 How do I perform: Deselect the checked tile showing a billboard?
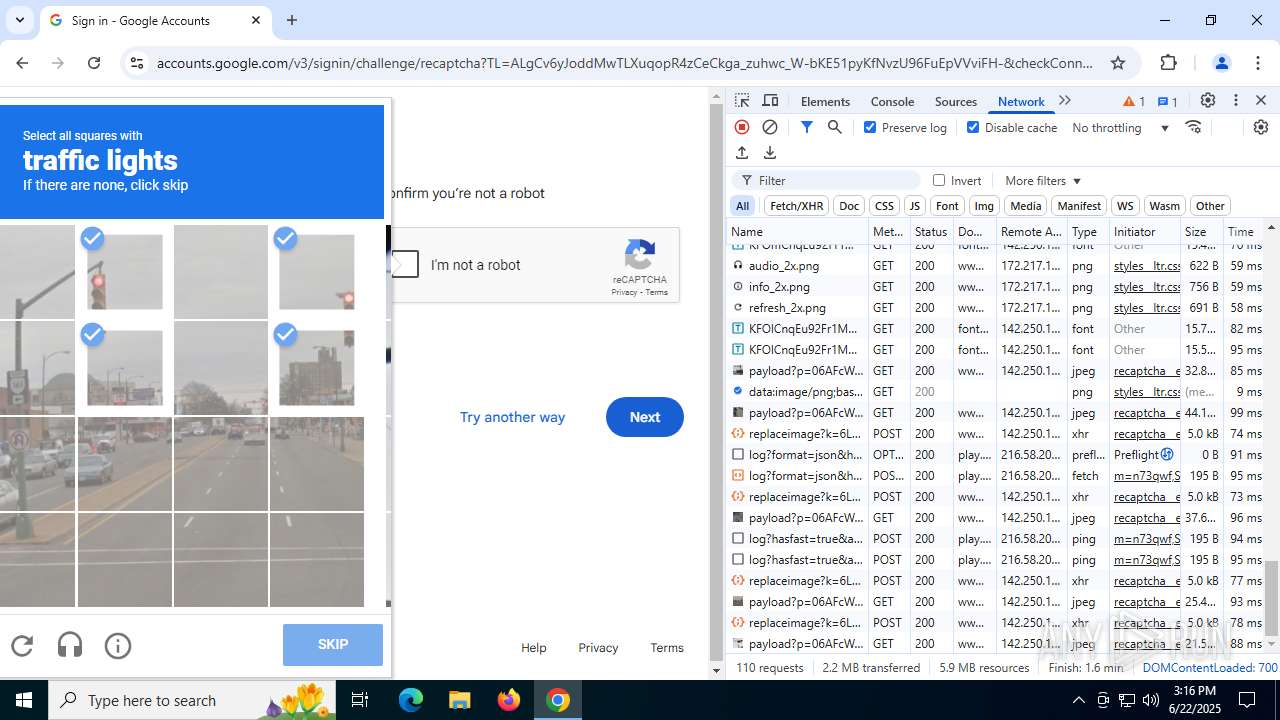click(124, 367)
